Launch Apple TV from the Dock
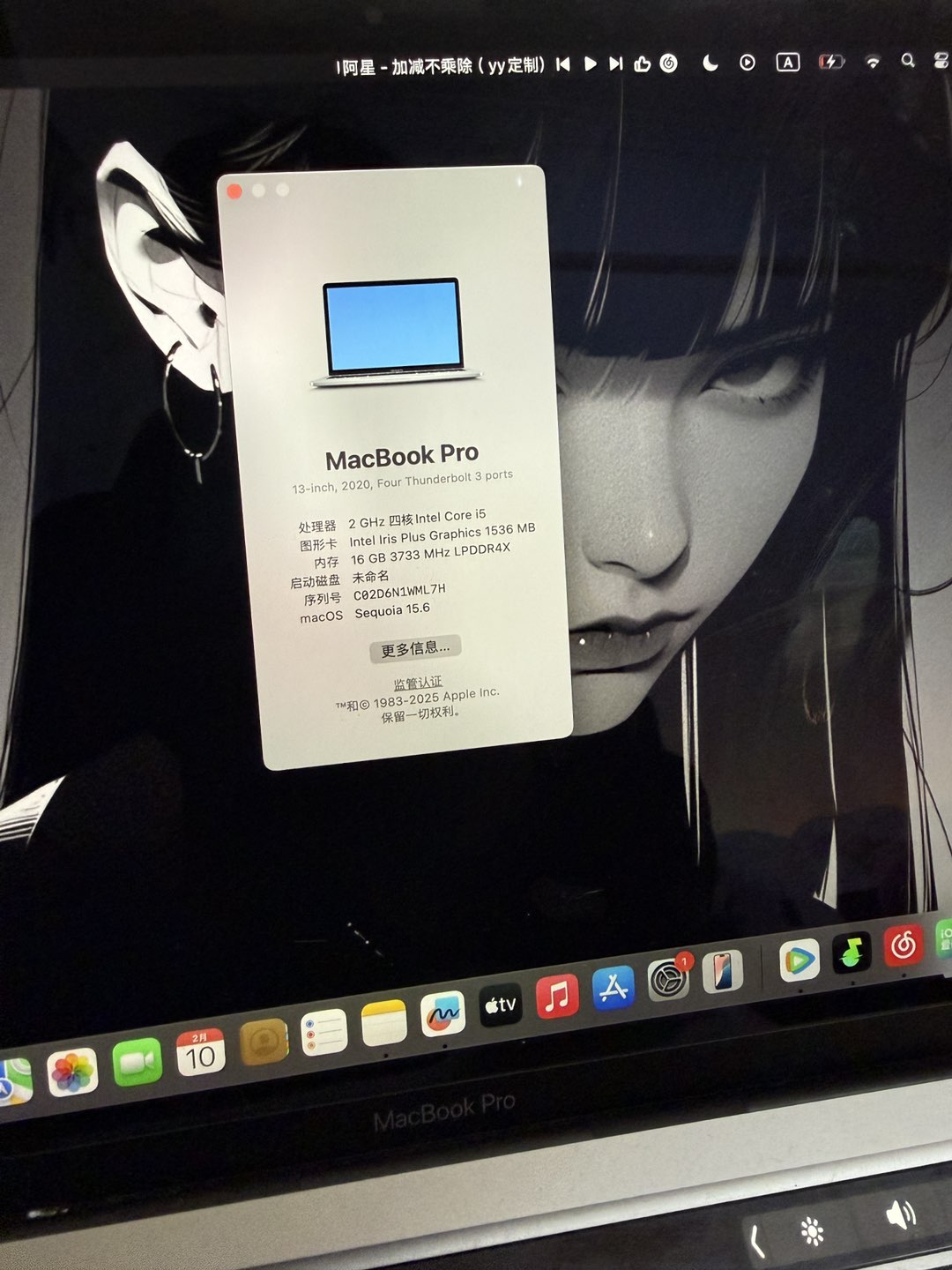952x1270 pixels. 500,1005
